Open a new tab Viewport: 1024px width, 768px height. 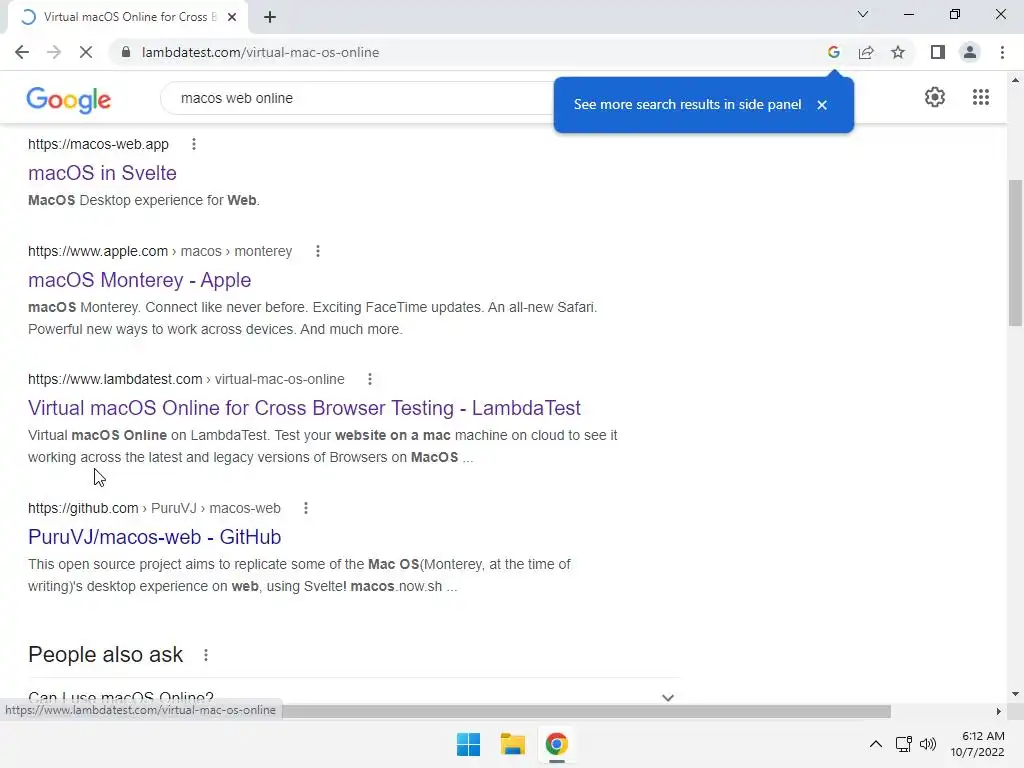tap(270, 17)
